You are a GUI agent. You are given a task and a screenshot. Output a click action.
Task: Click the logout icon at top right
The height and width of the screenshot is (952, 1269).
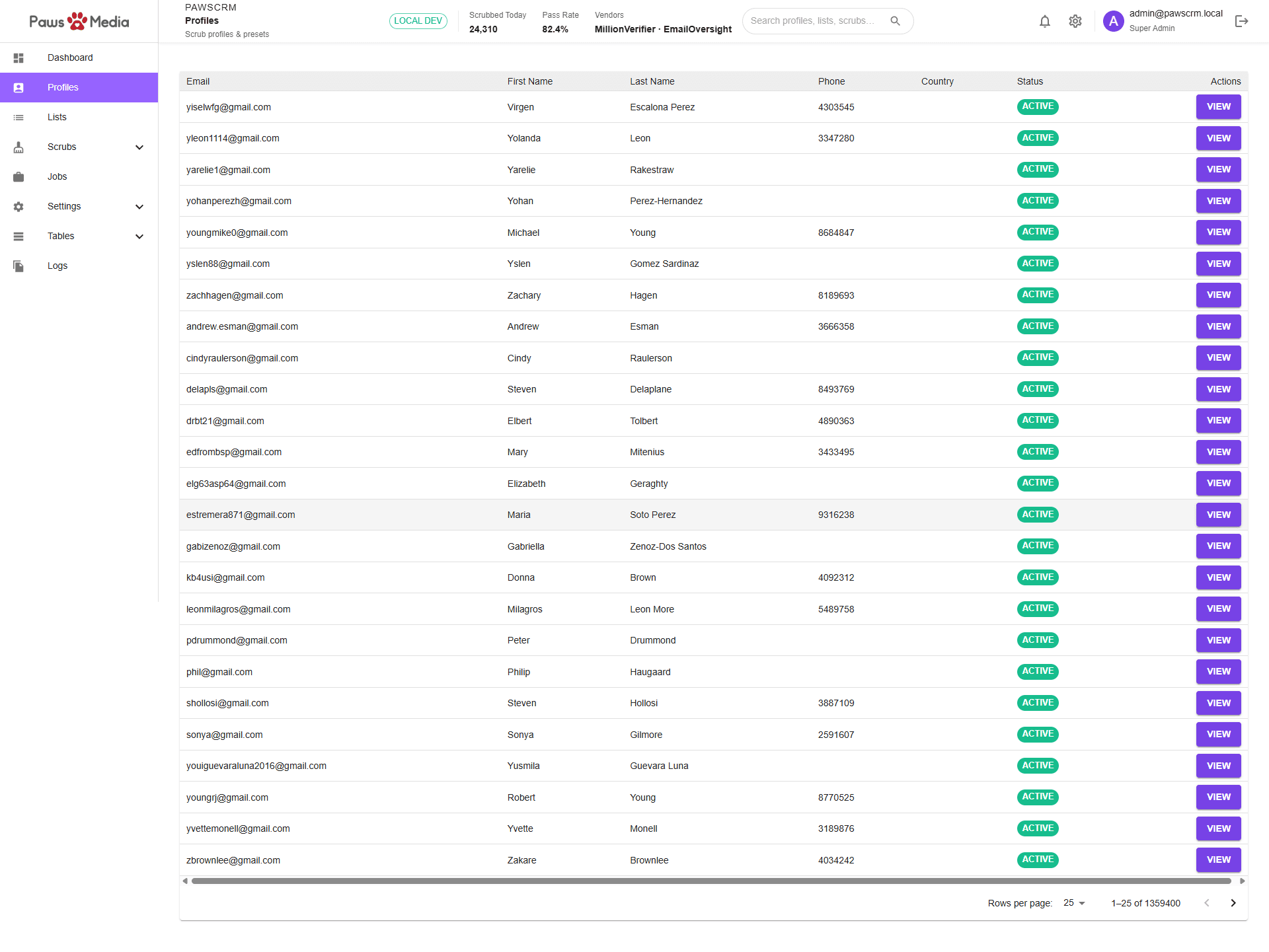1243,20
